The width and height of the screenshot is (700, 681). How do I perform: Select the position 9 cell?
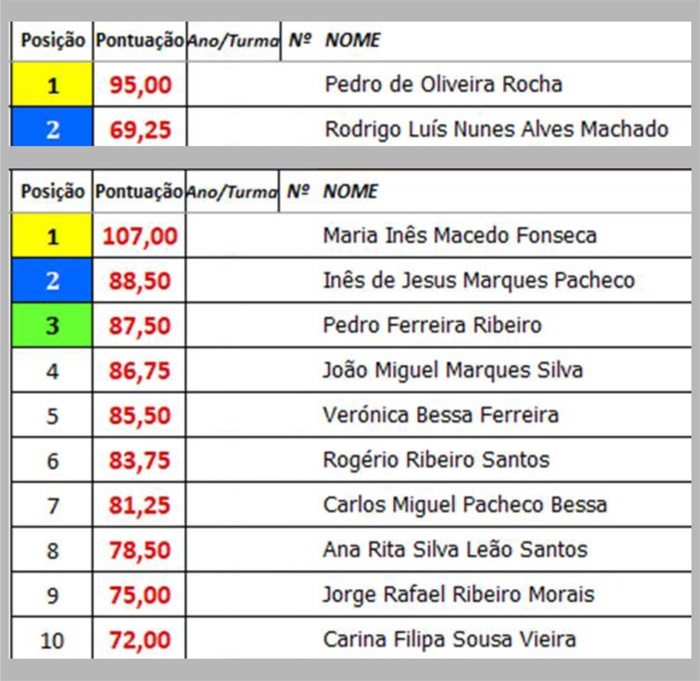52,595
